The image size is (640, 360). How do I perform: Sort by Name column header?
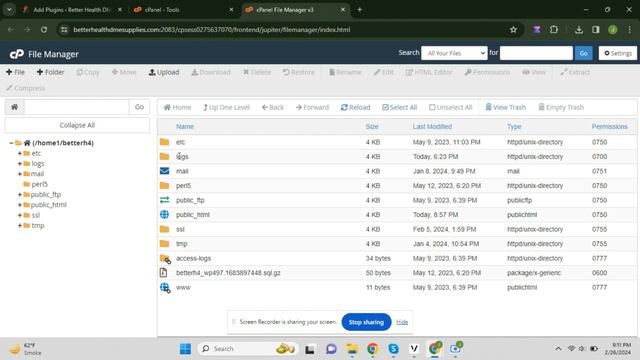pos(185,127)
